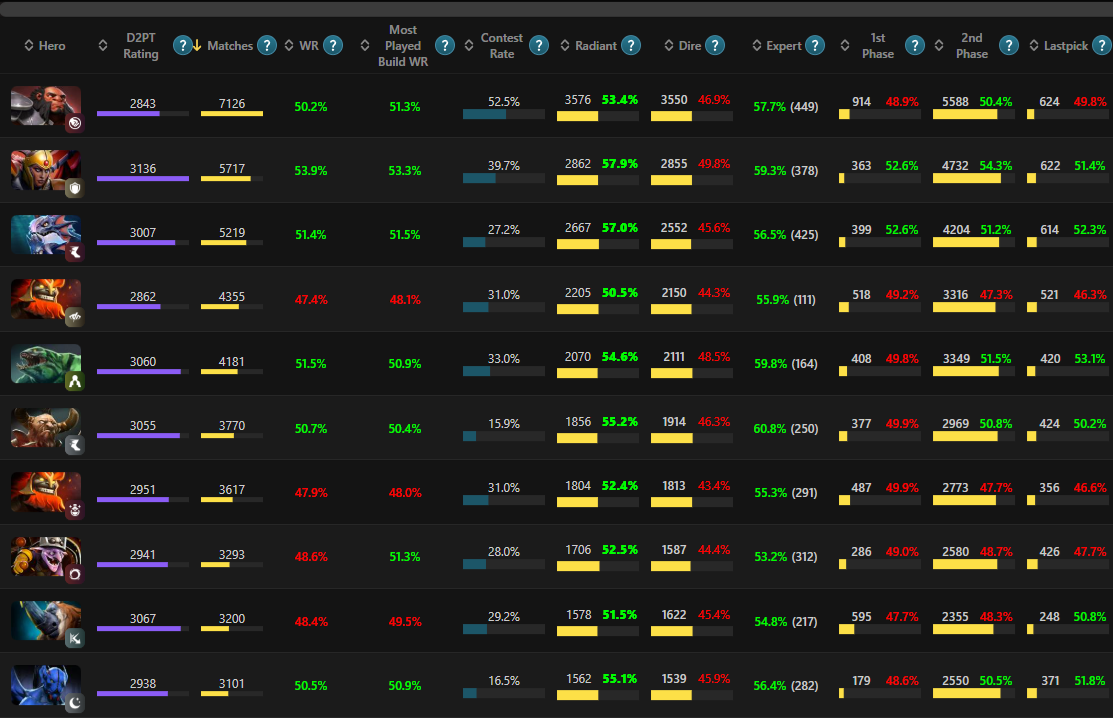Click the Lastpick count 248
The image size is (1113, 718).
1050,617
